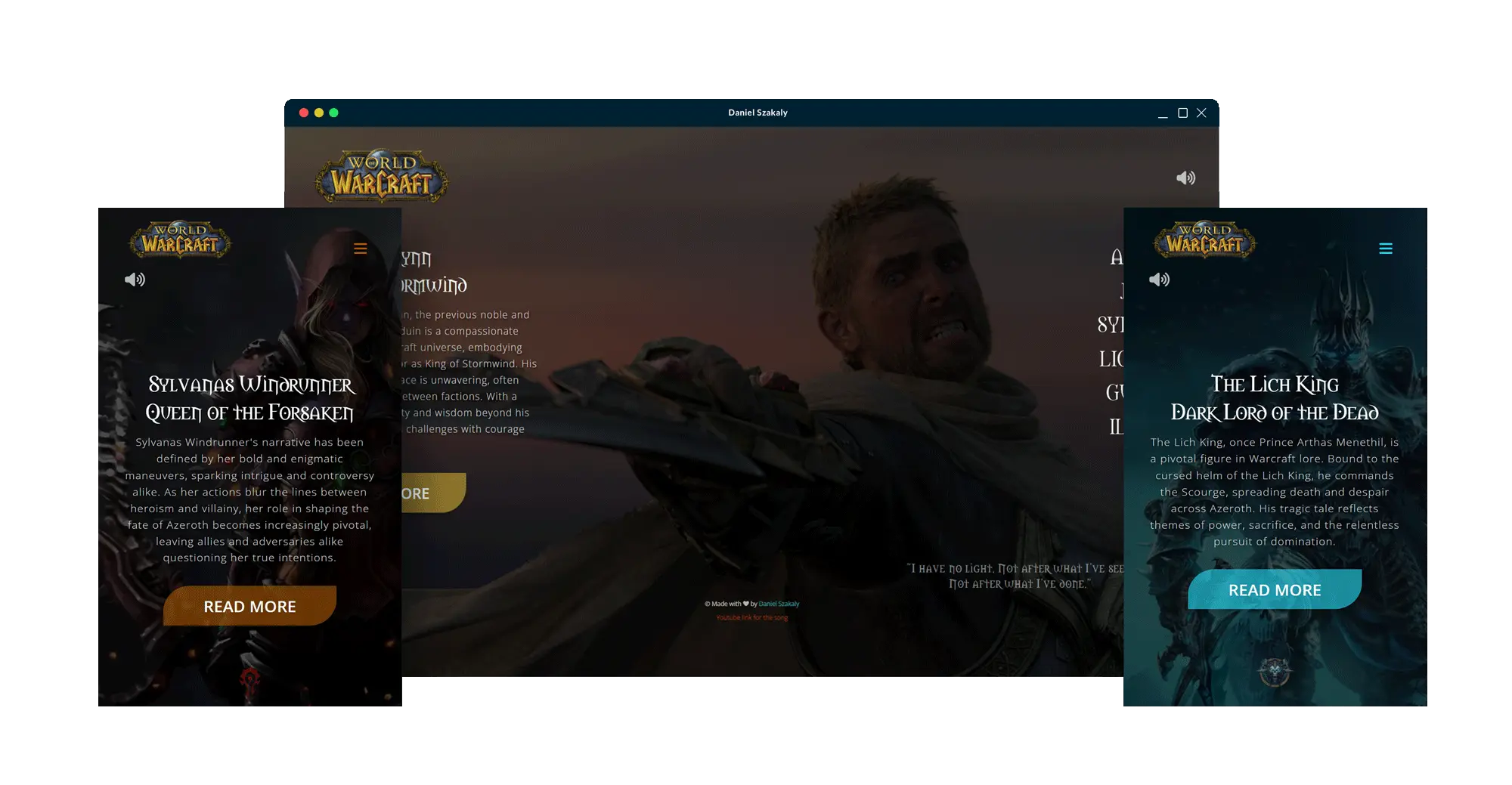Click World of Warcraft logo on Lich King panel

[x=1204, y=240]
